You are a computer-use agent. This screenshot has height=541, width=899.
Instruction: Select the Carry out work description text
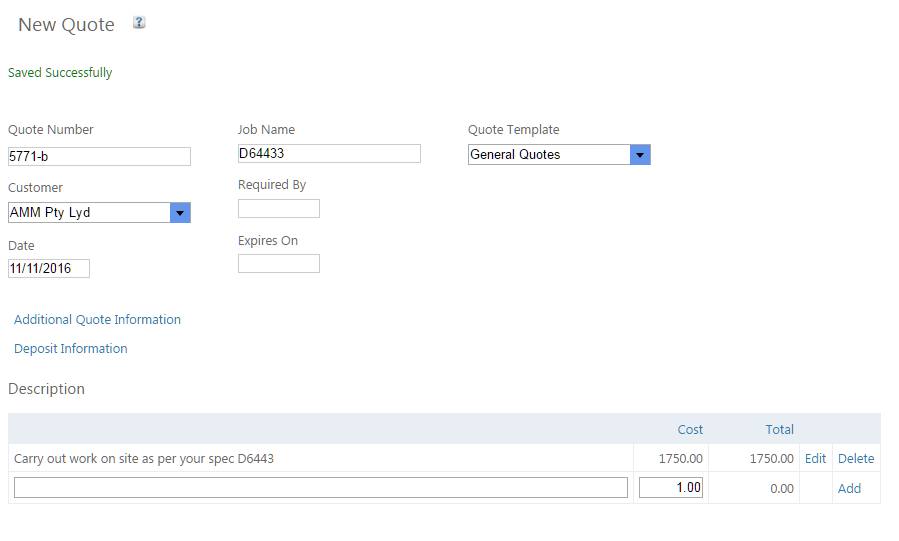(x=144, y=459)
